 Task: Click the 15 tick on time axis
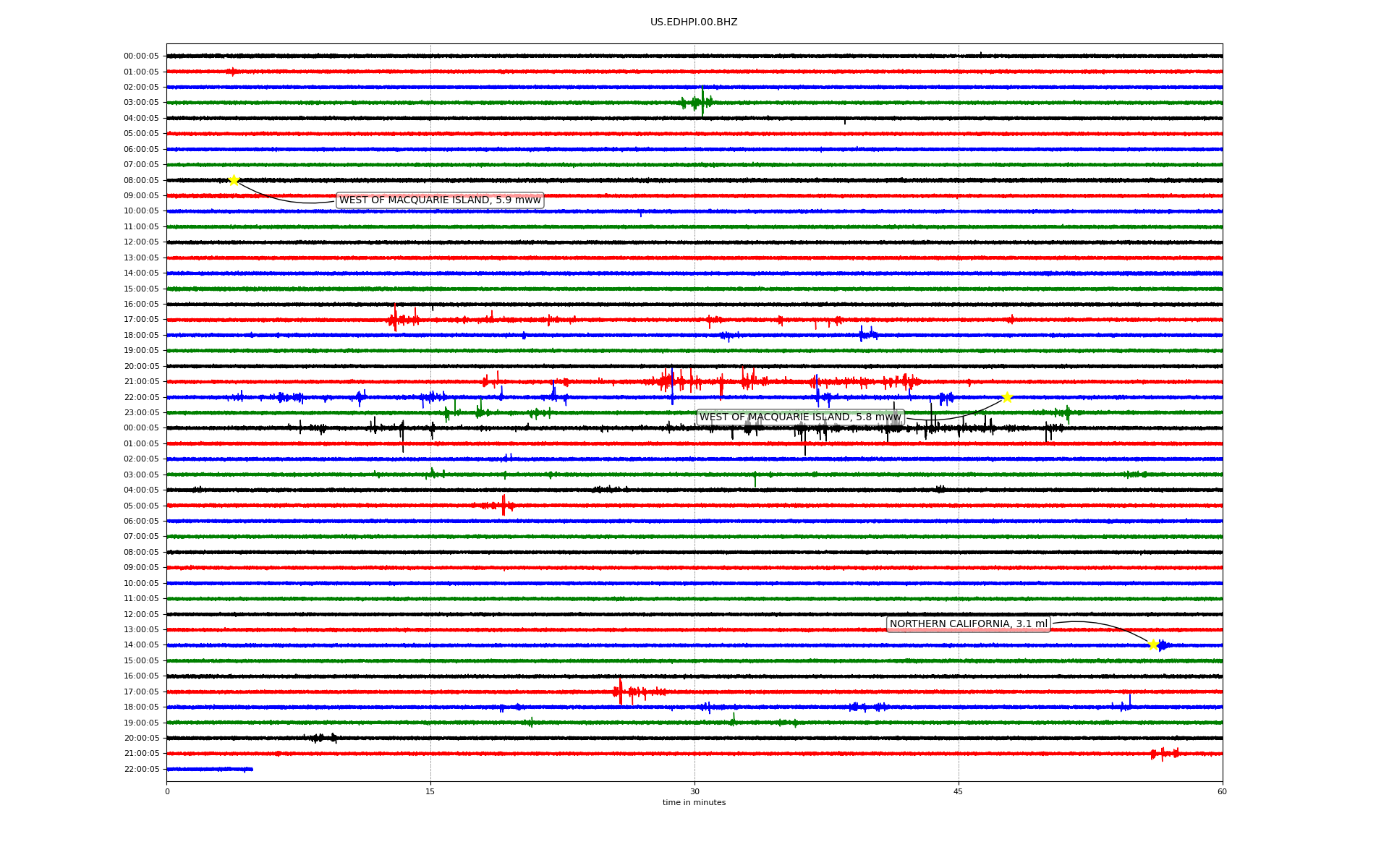pos(430,791)
